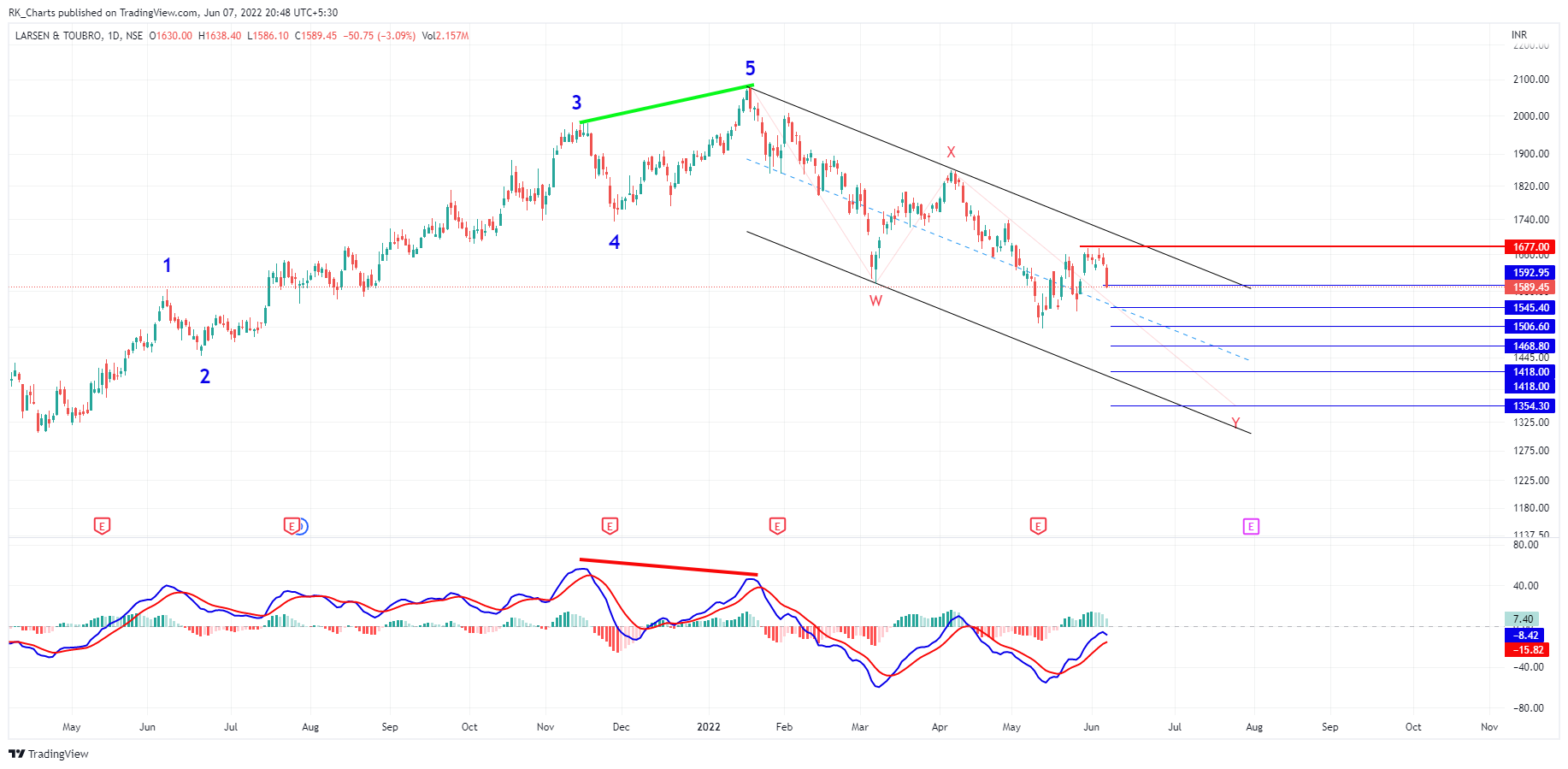Click the 7.40 histogram value label
The image size is (1568, 769).
[1522, 619]
